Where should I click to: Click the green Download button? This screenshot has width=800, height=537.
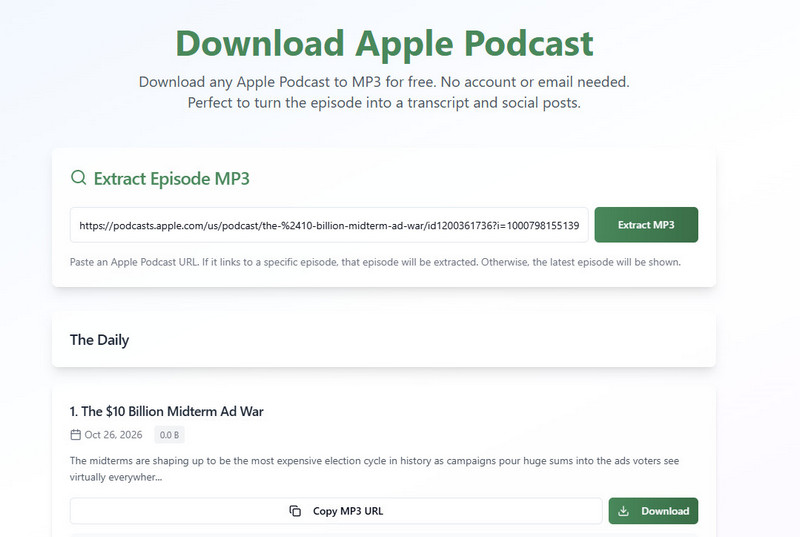[x=653, y=511]
